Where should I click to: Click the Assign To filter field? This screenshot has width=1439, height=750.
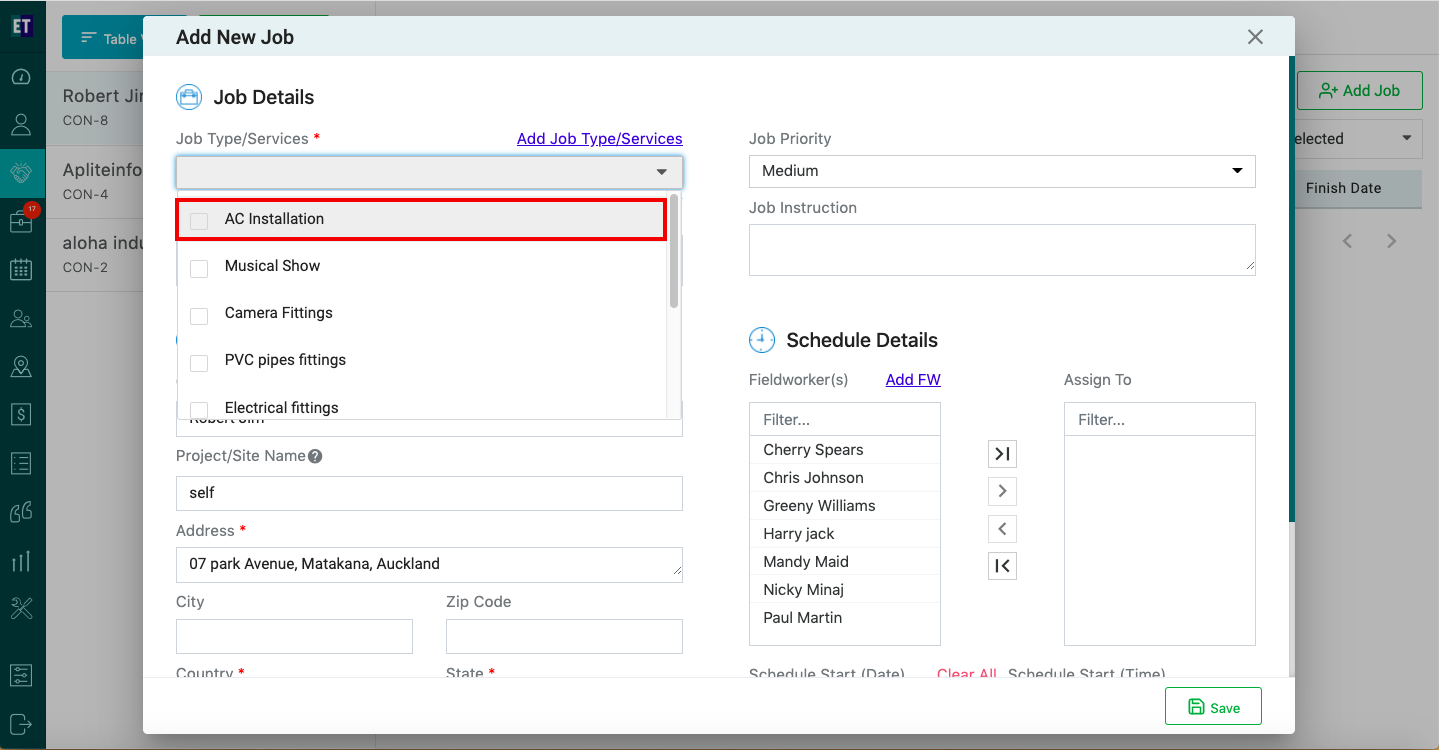1160,420
